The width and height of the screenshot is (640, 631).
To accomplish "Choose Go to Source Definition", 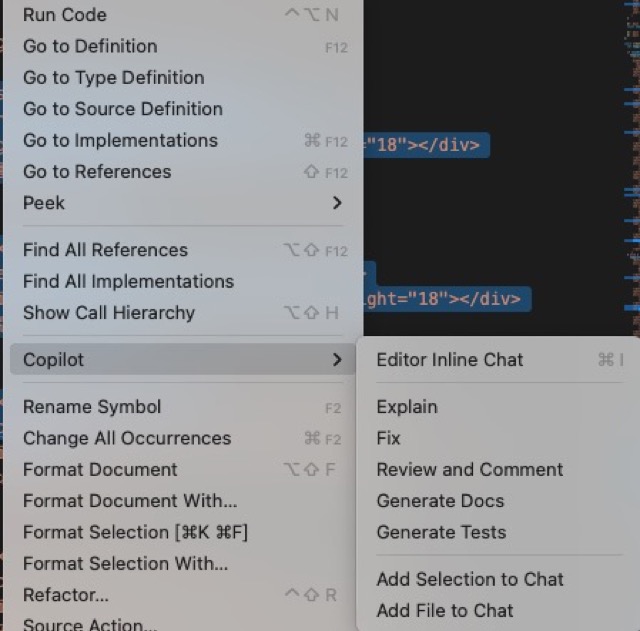I will [182, 109].
